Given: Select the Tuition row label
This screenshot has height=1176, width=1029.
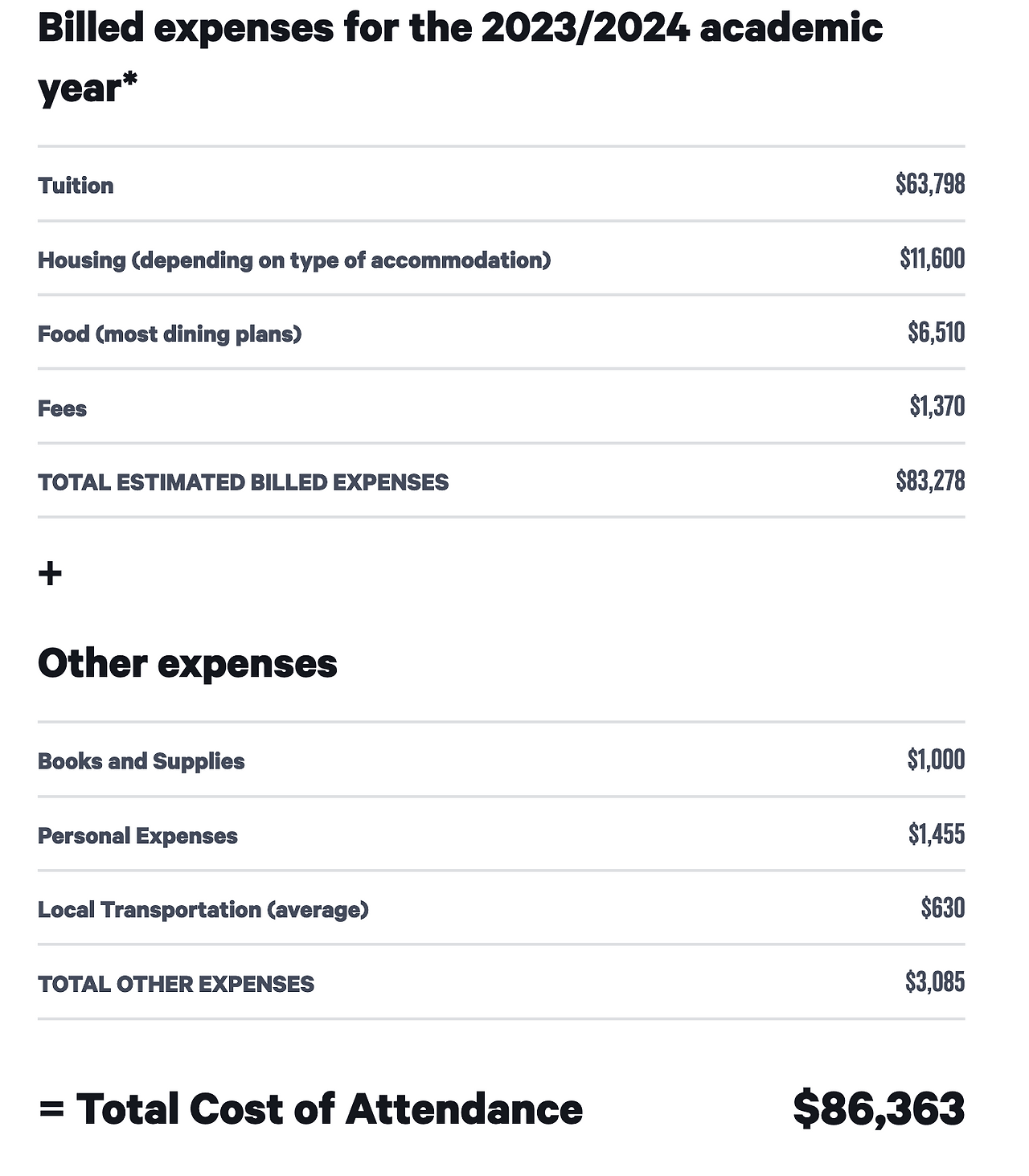Looking at the screenshot, I should pos(76,186).
